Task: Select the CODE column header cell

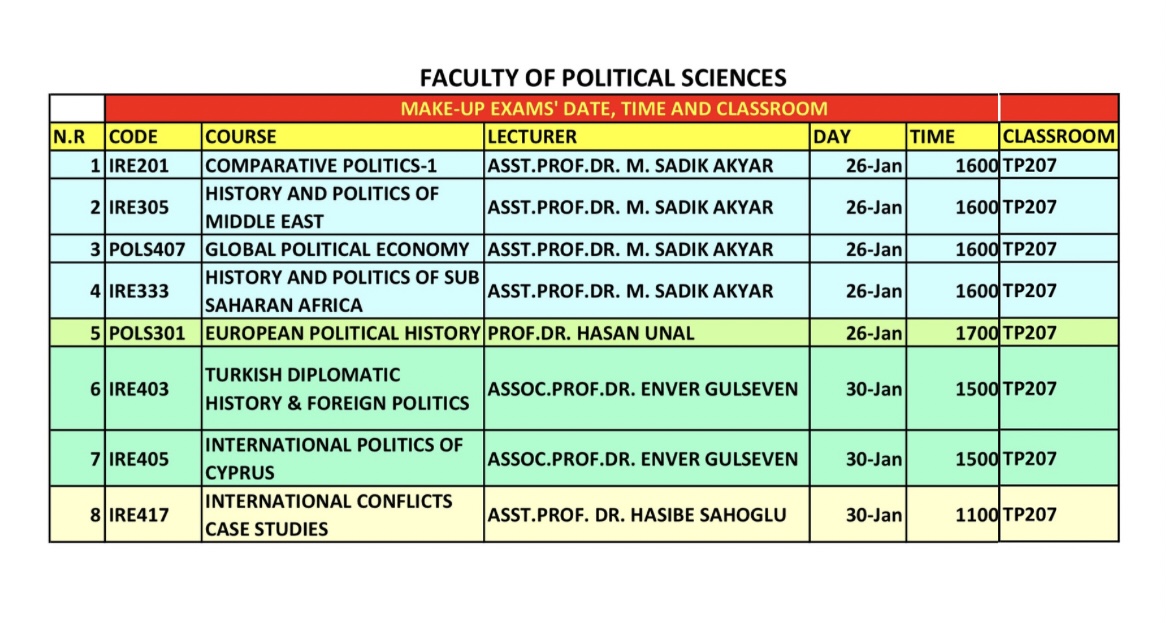Action: (x=153, y=137)
